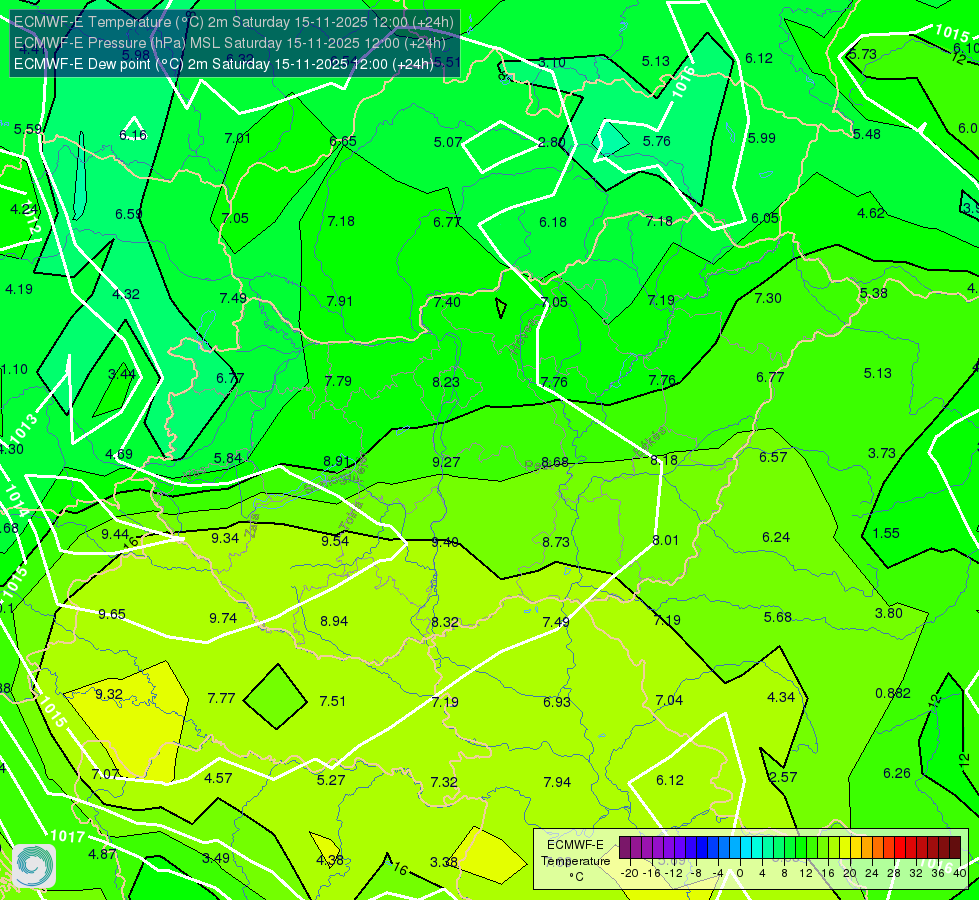Click the dark red 40 degree color swatch

(955, 848)
